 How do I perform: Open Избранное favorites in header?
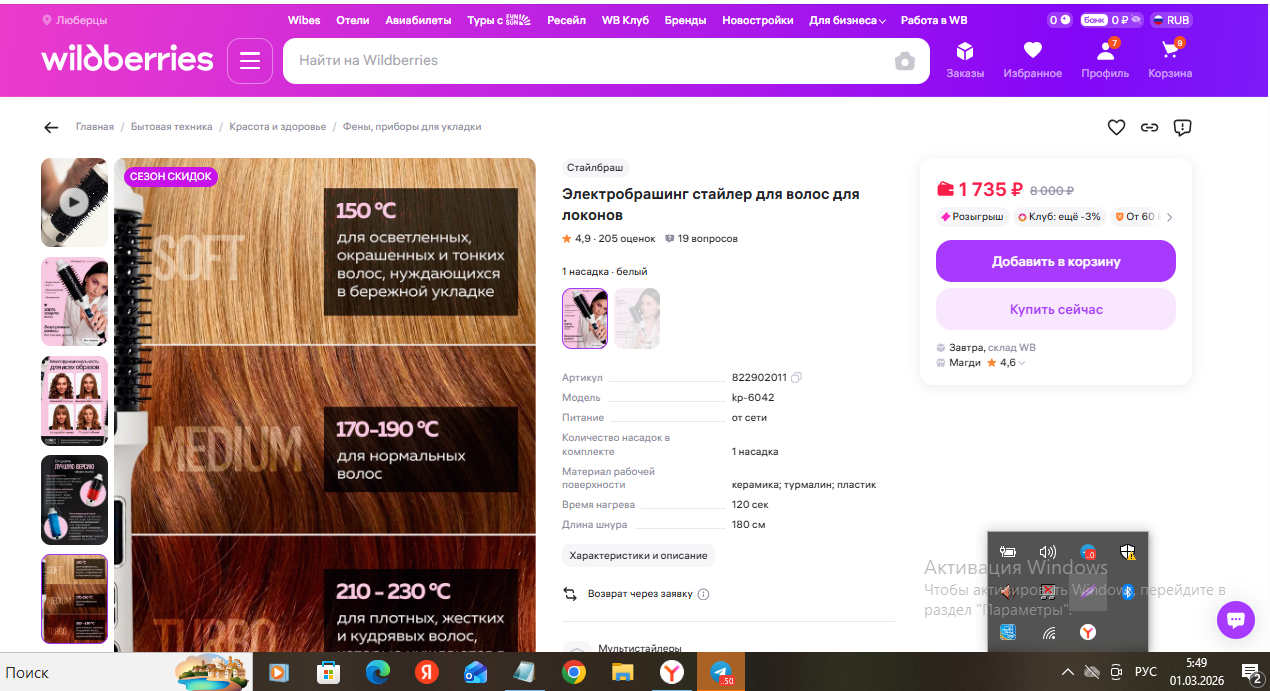[1033, 60]
